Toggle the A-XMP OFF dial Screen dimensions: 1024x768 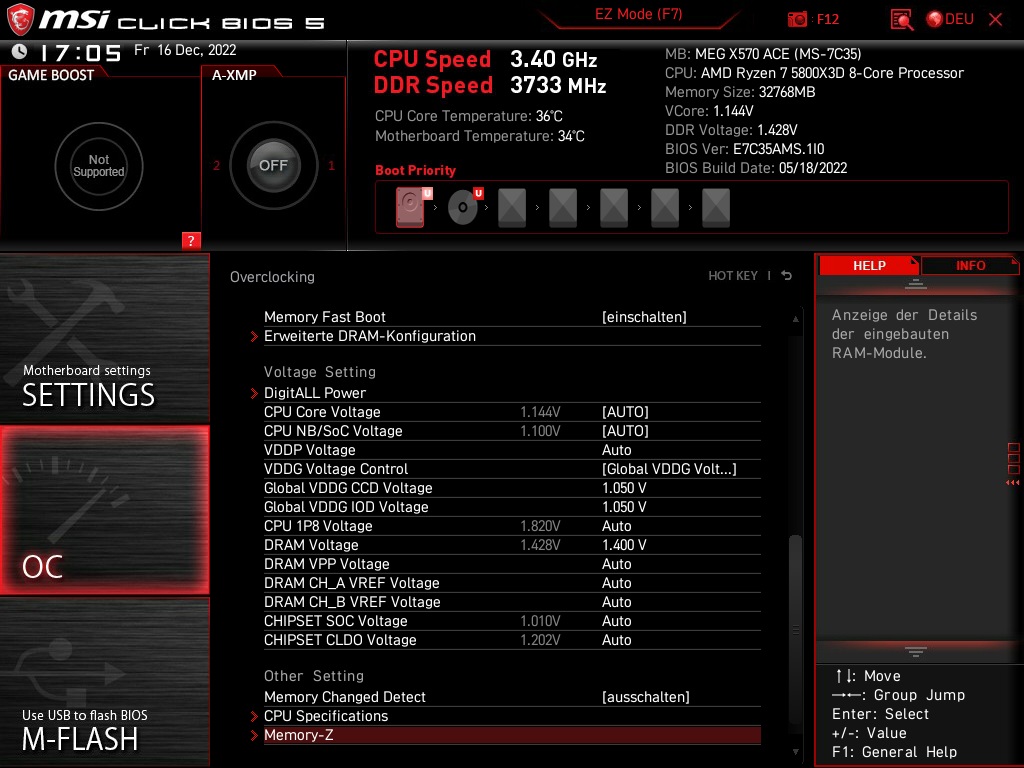click(x=273, y=165)
